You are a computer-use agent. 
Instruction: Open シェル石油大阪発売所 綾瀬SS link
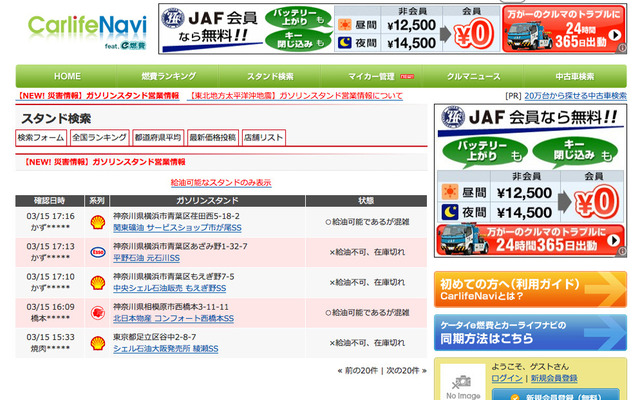coord(166,349)
